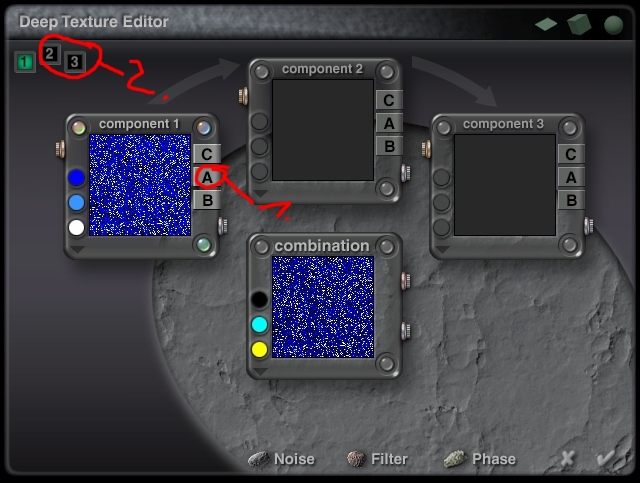The height and width of the screenshot is (483, 640).
Task: Expand the triangle menu under component 1
Action: pos(77,249)
